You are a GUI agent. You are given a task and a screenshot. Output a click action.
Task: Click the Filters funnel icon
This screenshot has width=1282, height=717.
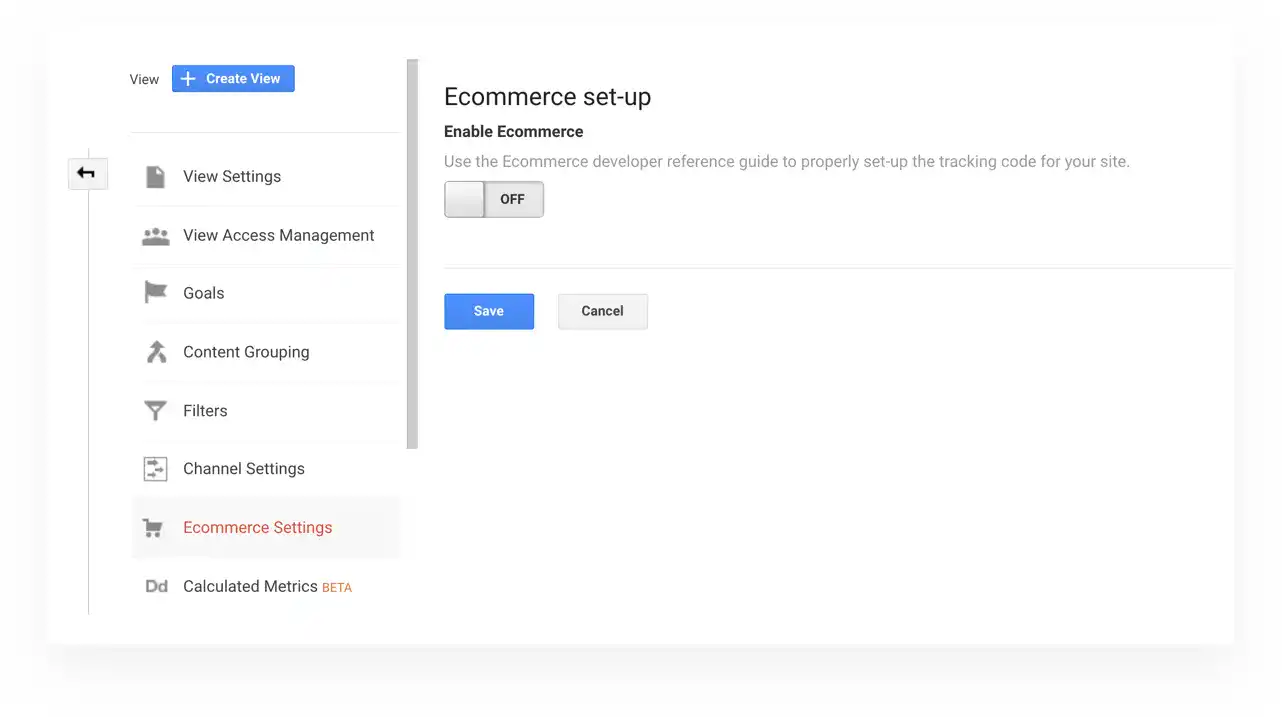point(155,411)
